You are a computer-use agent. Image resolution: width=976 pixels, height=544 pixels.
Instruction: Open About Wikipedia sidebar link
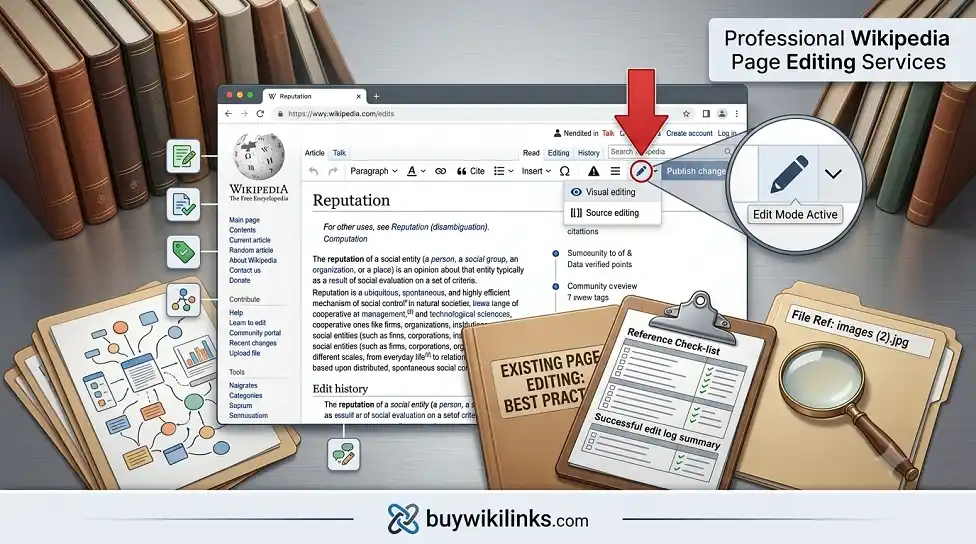point(253,260)
